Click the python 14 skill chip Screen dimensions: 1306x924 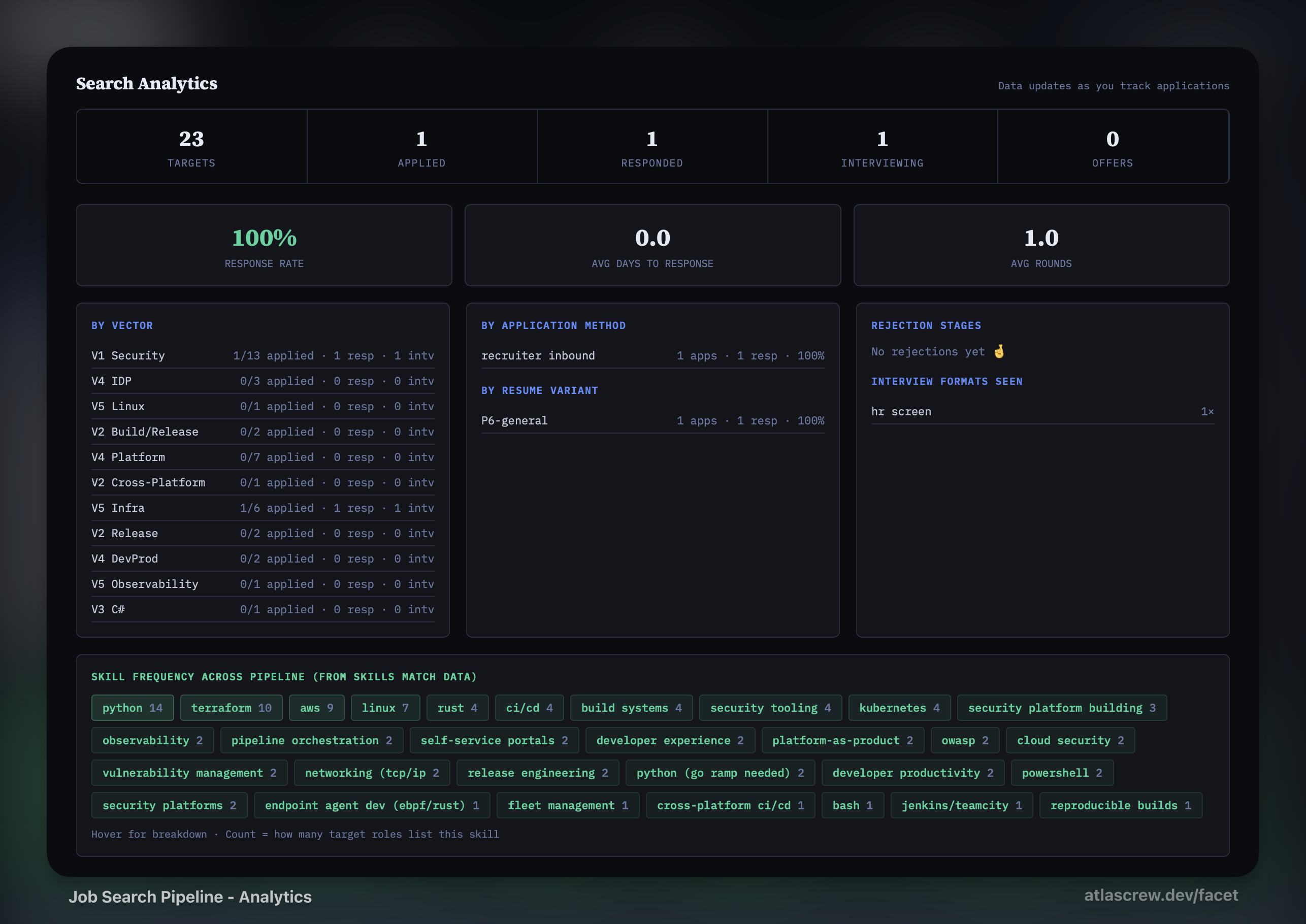coord(132,707)
